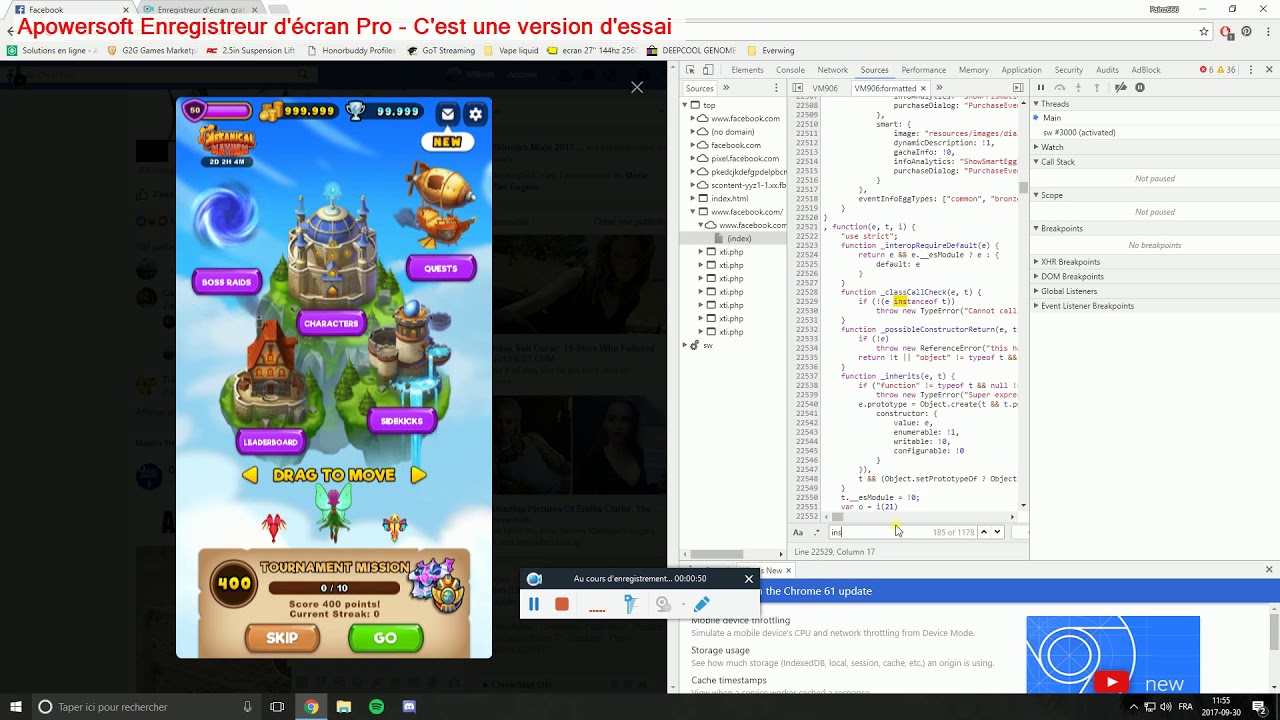Open the mail envelope icon in the game
Image resolution: width=1280 pixels, height=720 pixels.
[448, 114]
